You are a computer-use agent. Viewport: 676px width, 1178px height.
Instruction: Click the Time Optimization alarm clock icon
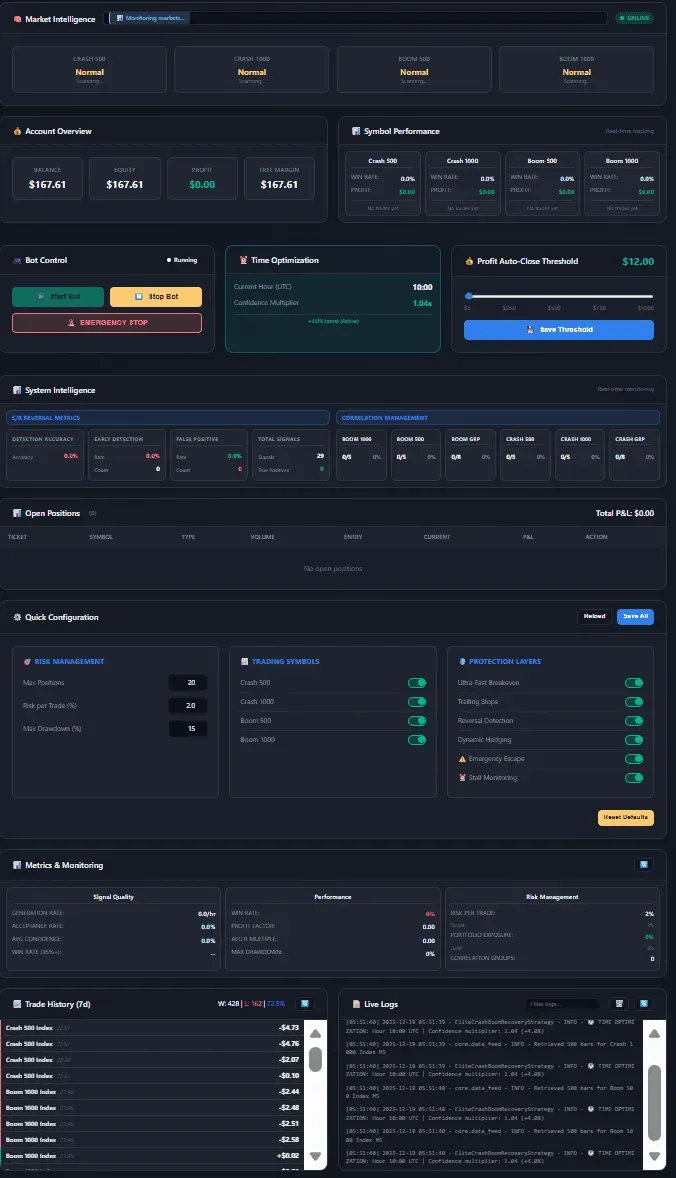click(x=243, y=260)
